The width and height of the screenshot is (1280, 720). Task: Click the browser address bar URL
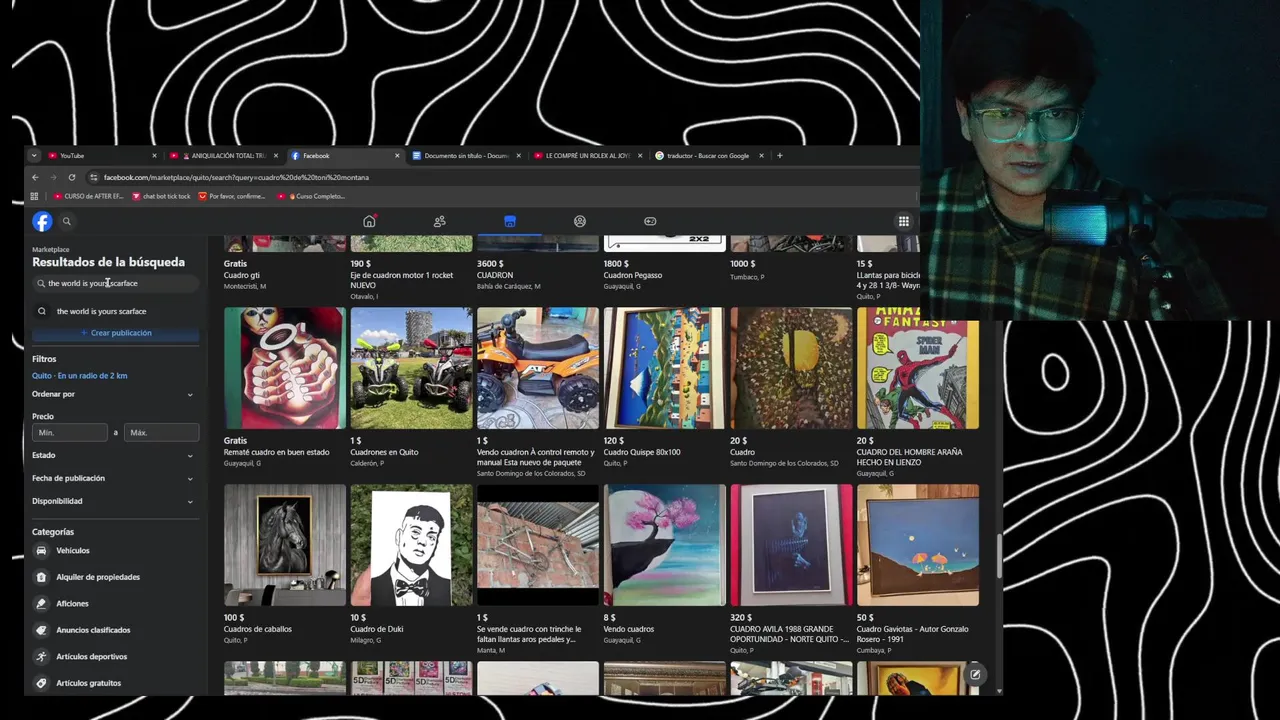pyautogui.click(x=236, y=177)
